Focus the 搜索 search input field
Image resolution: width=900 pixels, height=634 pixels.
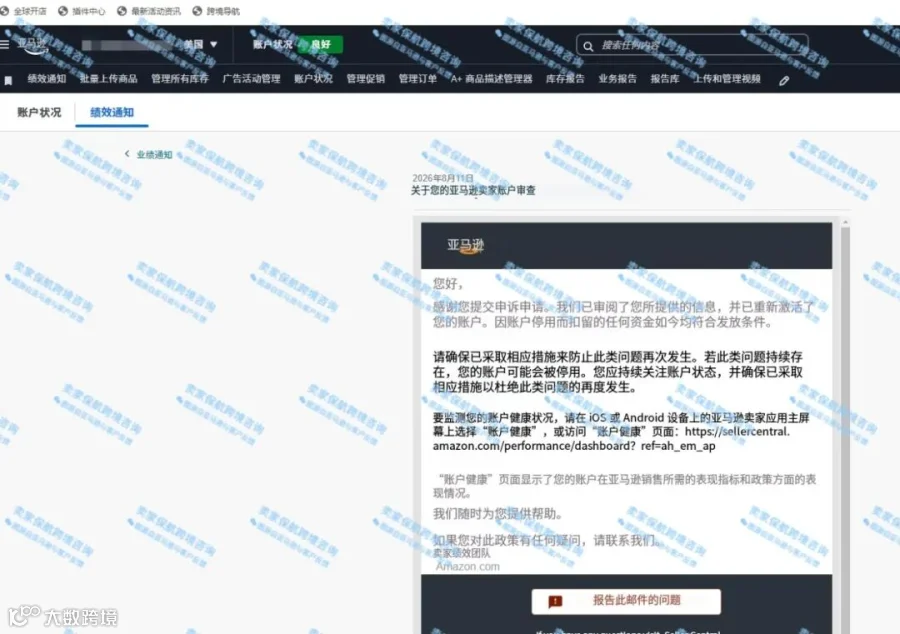pos(692,45)
